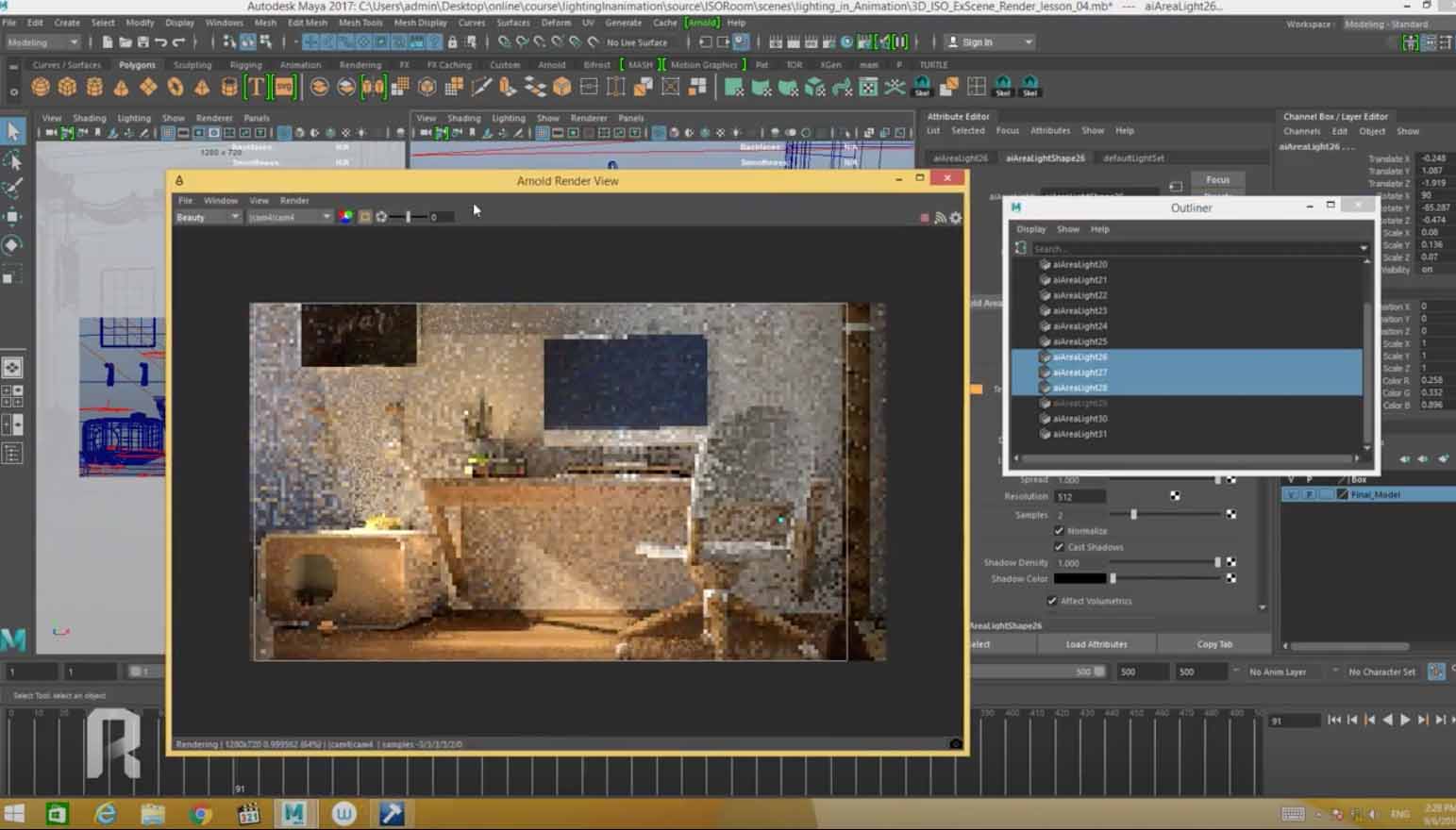Toggle the V visibility box of Final_Model layer
This screenshot has height=830, width=1456.
(x=1292, y=494)
